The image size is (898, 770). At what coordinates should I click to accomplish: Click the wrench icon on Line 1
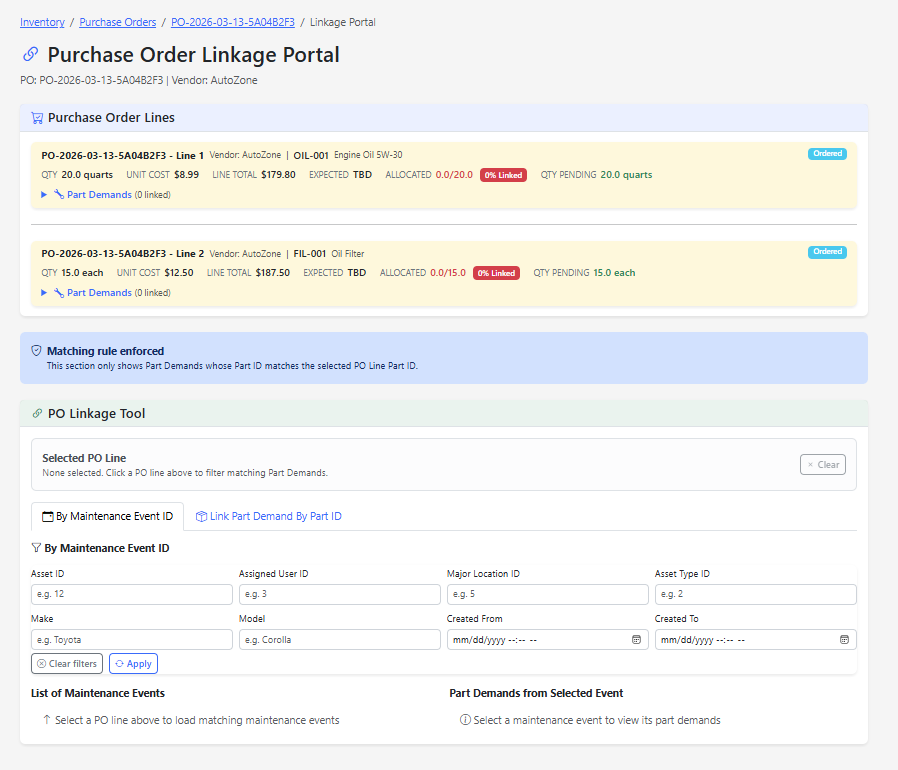pyautogui.click(x=59, y=194)
